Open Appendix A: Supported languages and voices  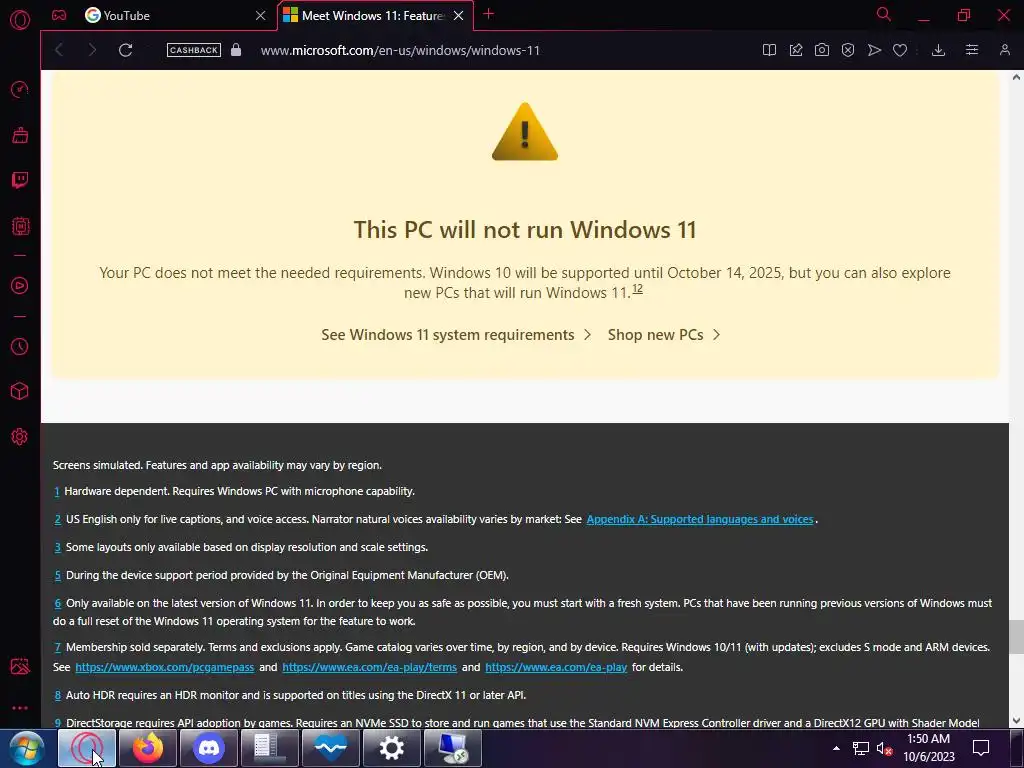[x=699, y=519]
